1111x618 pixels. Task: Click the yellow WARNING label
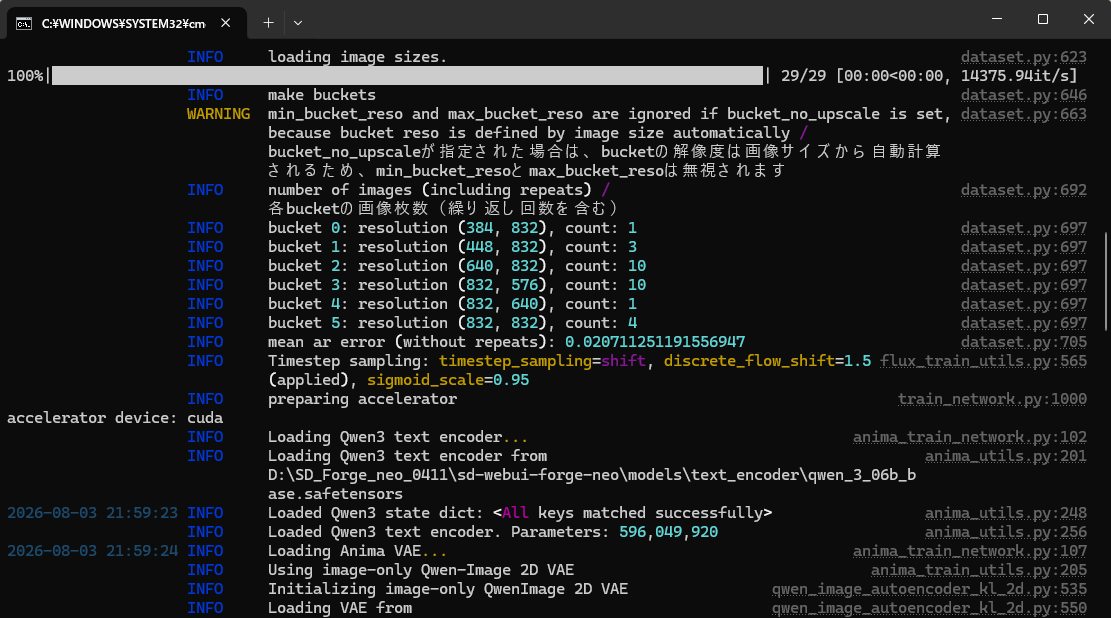pyautogui.click(x=218, y=114)
